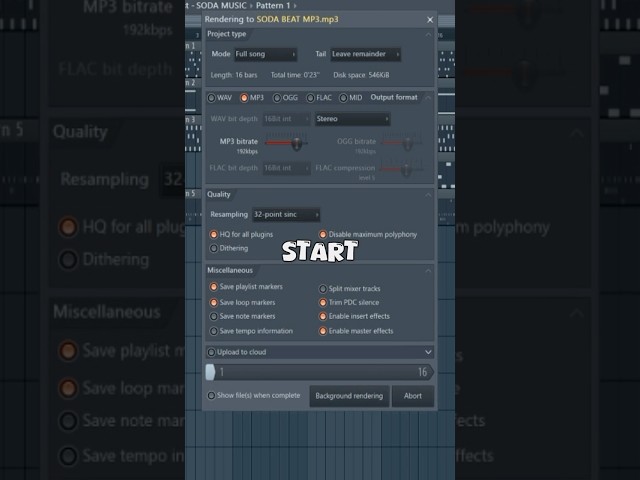640x480 pixels.
Task: Enable Upload to cloud option
Action: (211, 352)
